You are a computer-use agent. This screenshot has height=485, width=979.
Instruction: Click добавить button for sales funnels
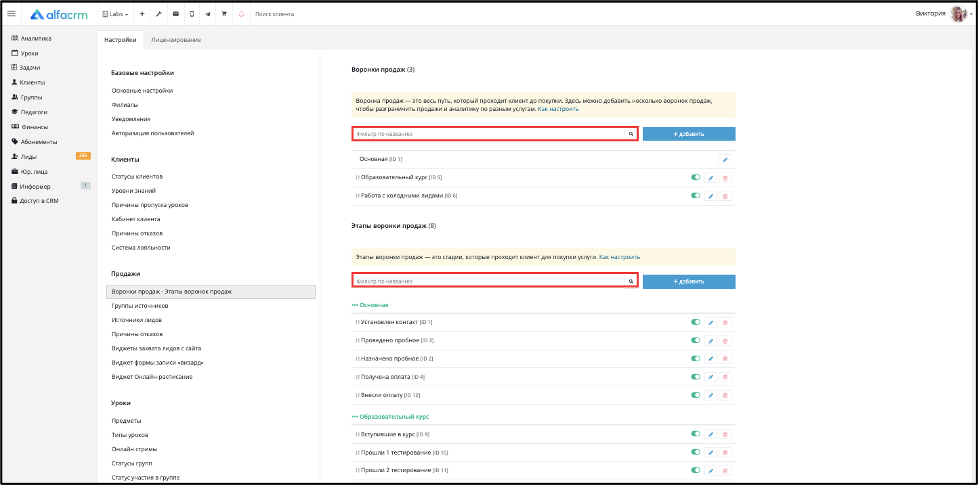point(689,134)
